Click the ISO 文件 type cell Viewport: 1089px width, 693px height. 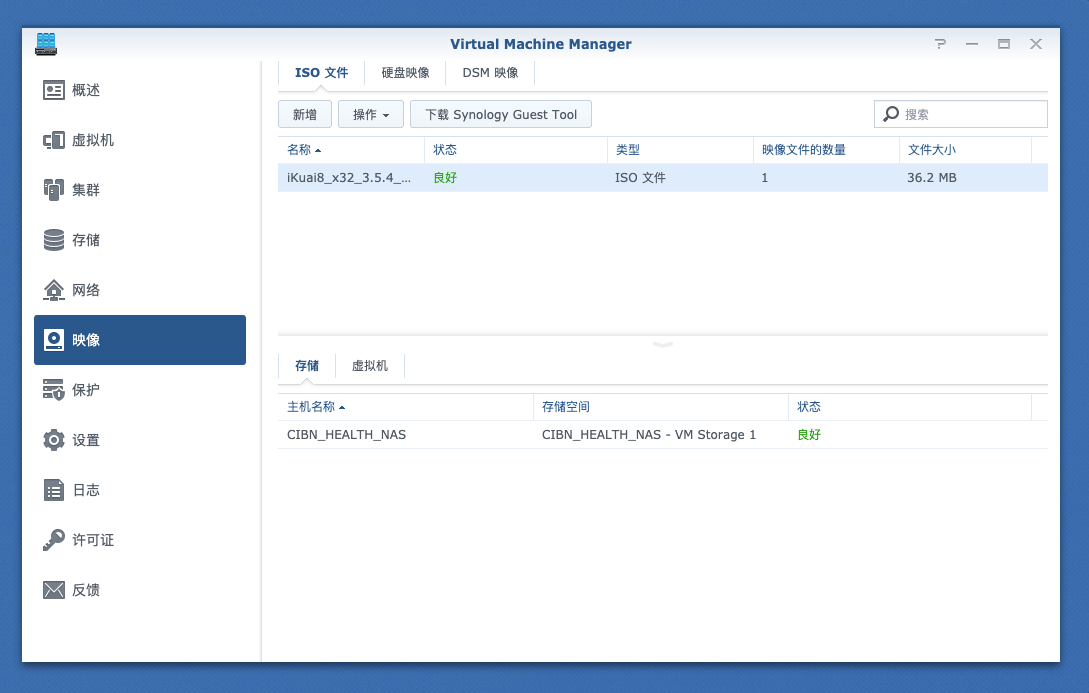coord(640,178)
